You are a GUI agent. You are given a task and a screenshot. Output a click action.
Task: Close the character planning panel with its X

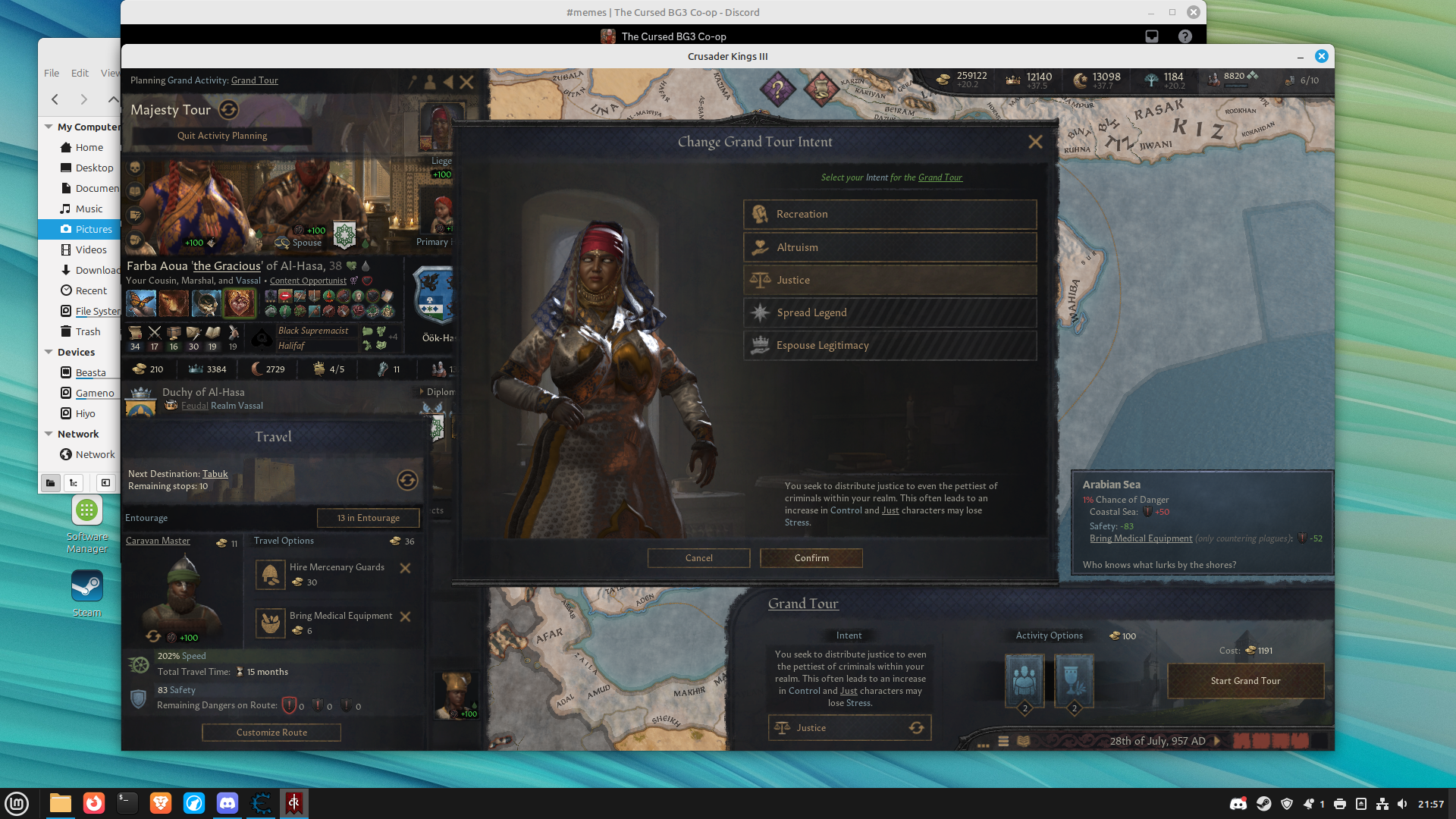tap(466, 82)
